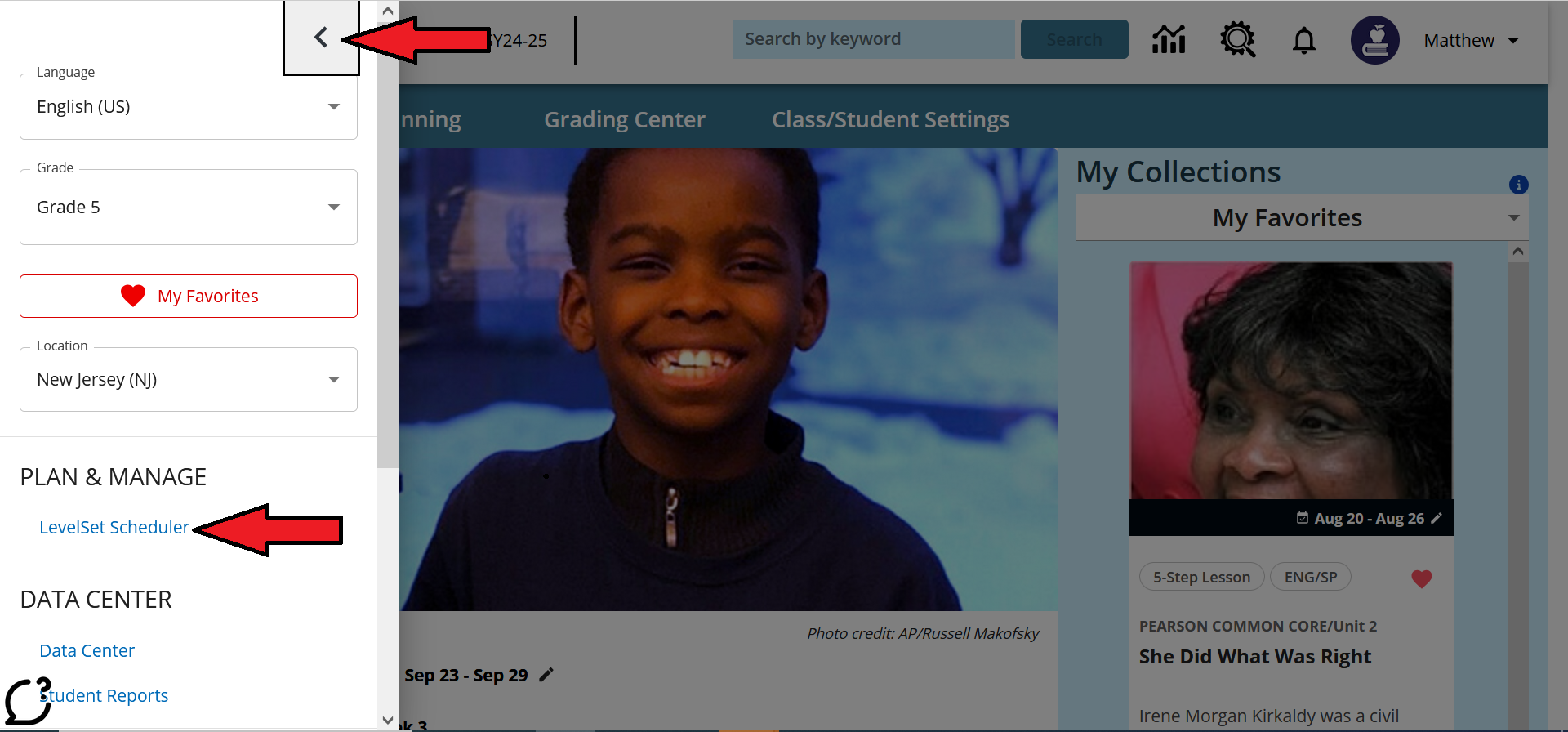Click the PEARSON COMMON CORE/Unit 2 label
This screenshot has height=732, width=1568.
click(1258, 626)
